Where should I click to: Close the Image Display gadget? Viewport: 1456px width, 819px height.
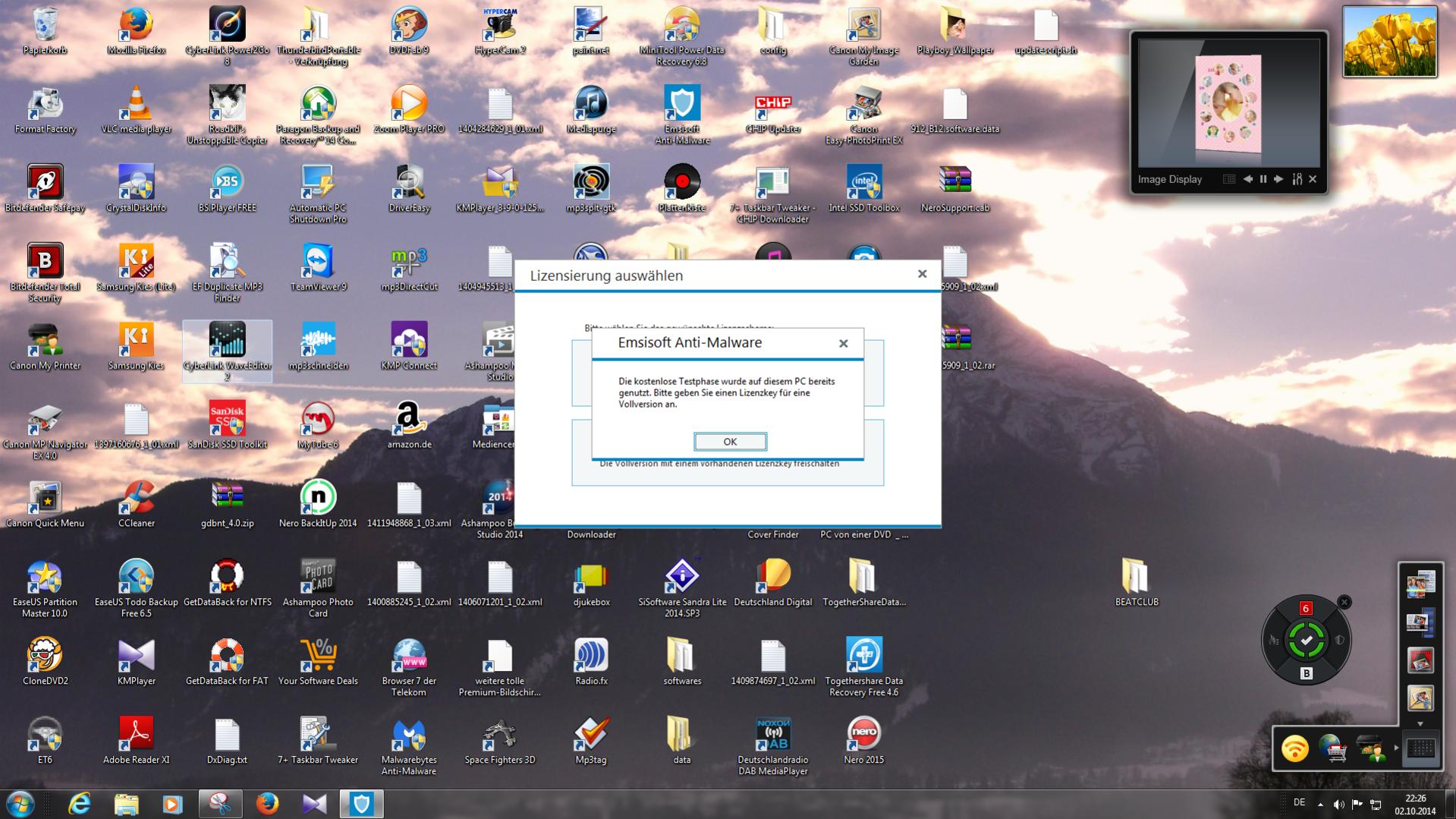1313,179
